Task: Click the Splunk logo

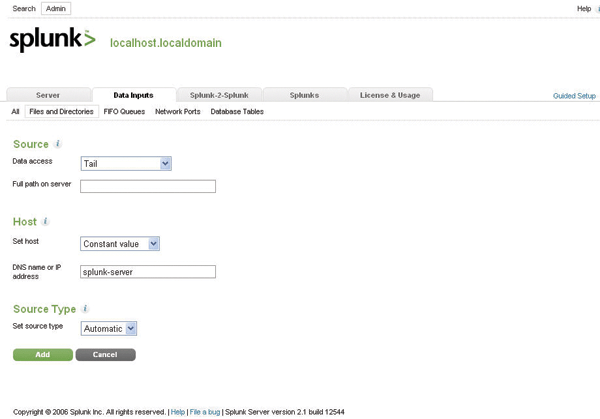Action: pos(52,41)
